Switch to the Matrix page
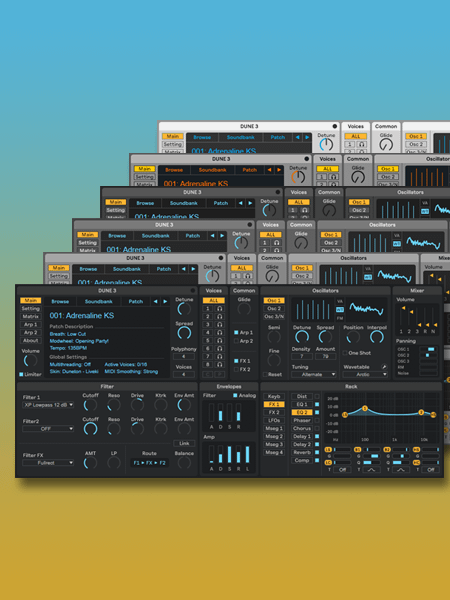This screenshot has height=600, width=450. pos(31,316)
